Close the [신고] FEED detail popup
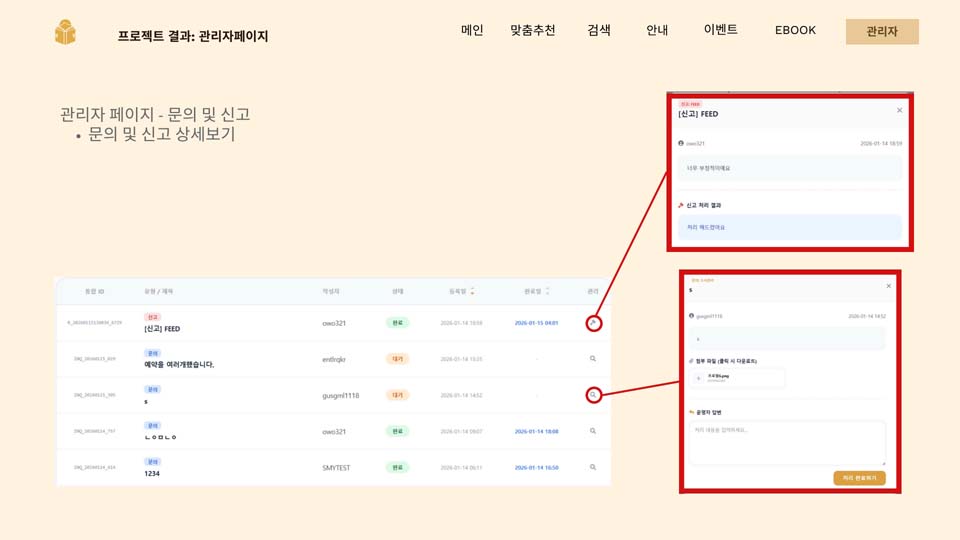The height and width of the screenshot is (540, 960). click(899, 110)
